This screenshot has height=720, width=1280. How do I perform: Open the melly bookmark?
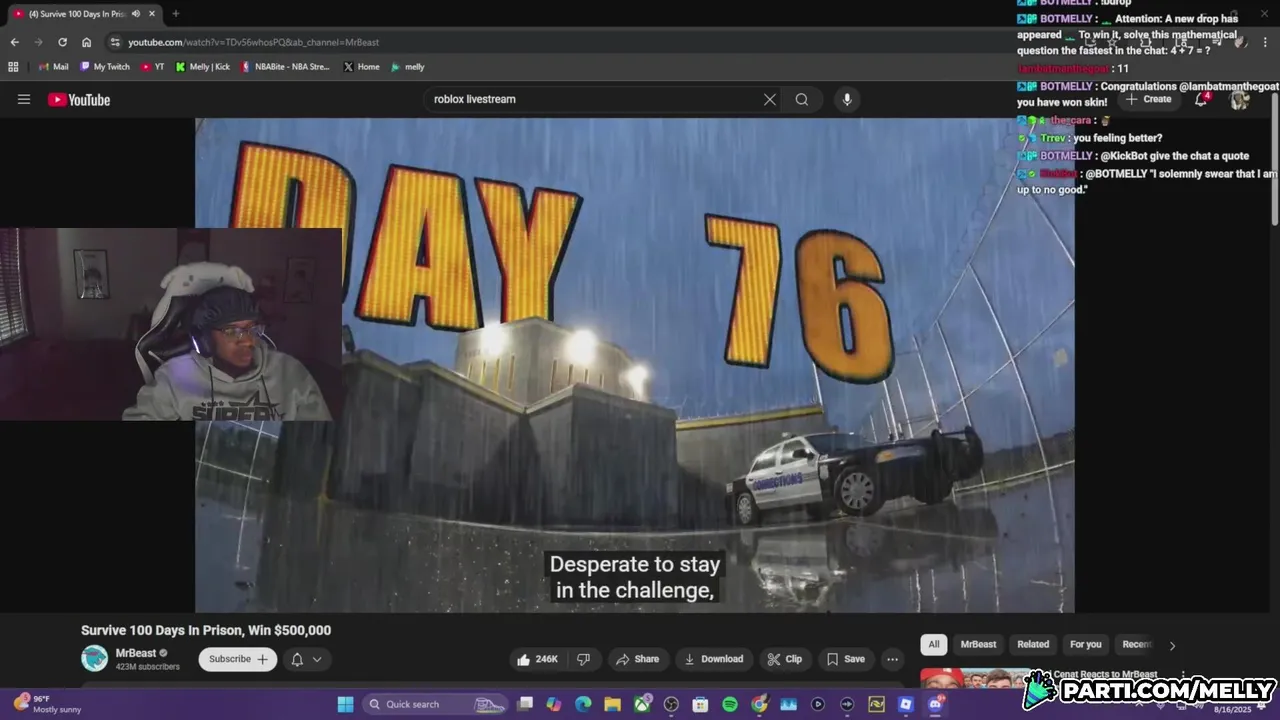click(408, 67)
